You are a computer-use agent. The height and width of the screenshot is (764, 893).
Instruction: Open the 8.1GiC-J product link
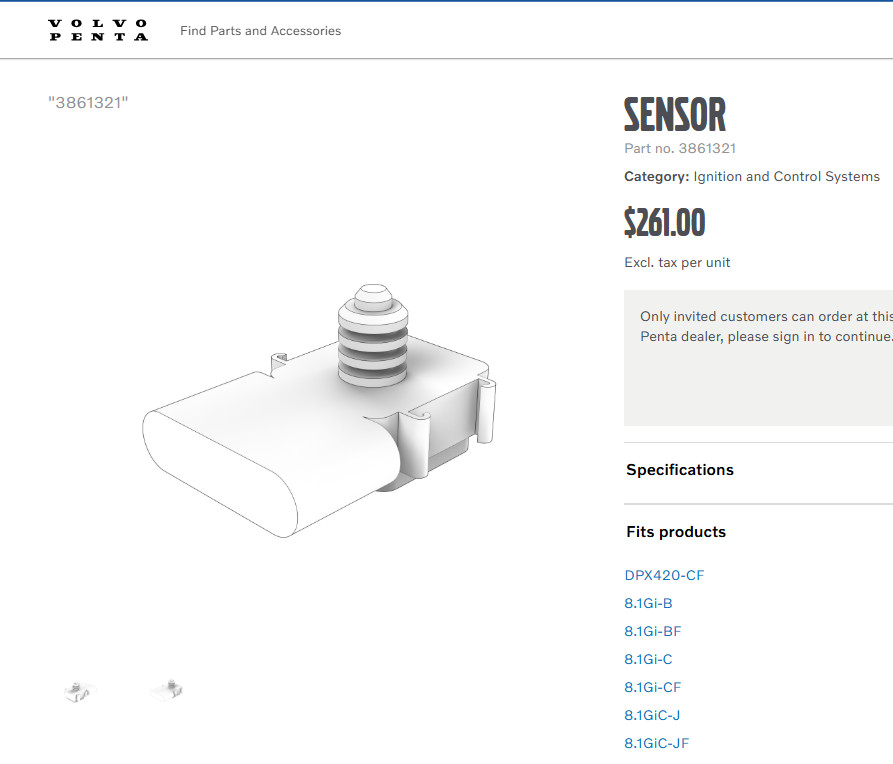(652, 715)
